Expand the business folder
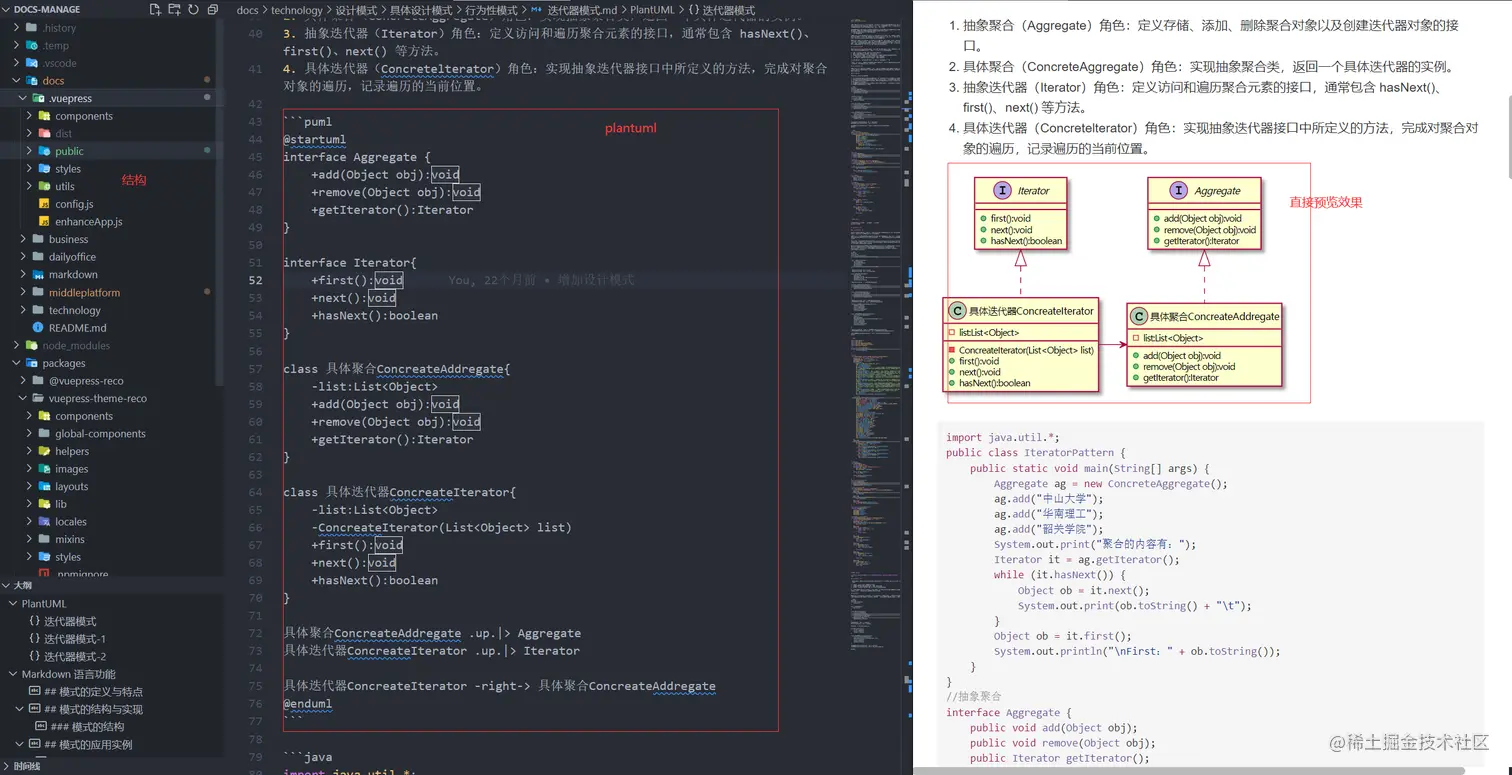1512x775 pixels. 23,239
